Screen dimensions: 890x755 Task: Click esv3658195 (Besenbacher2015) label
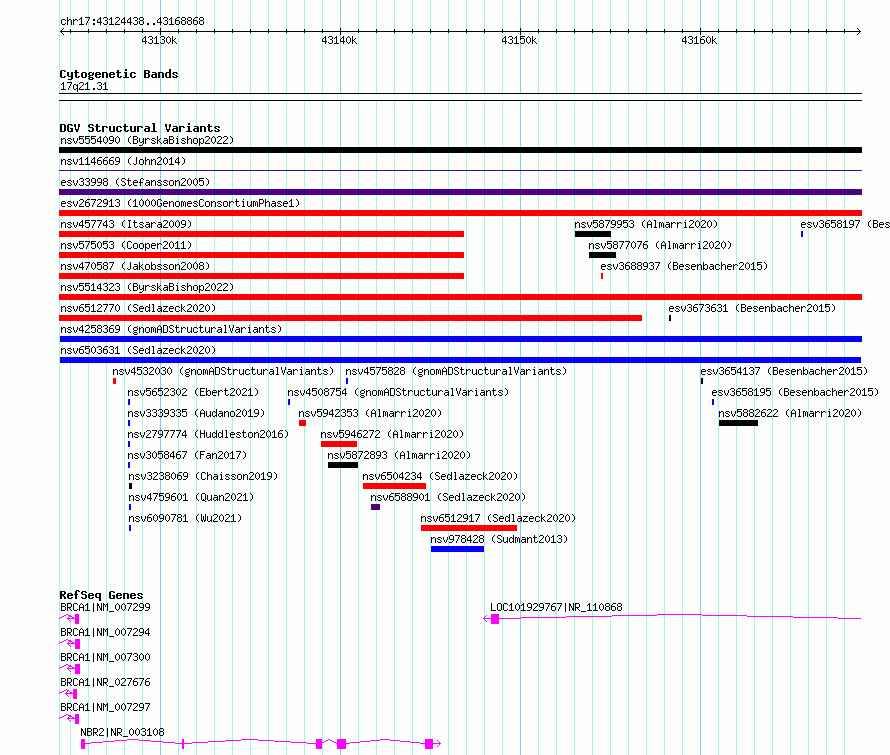[795, 392]
